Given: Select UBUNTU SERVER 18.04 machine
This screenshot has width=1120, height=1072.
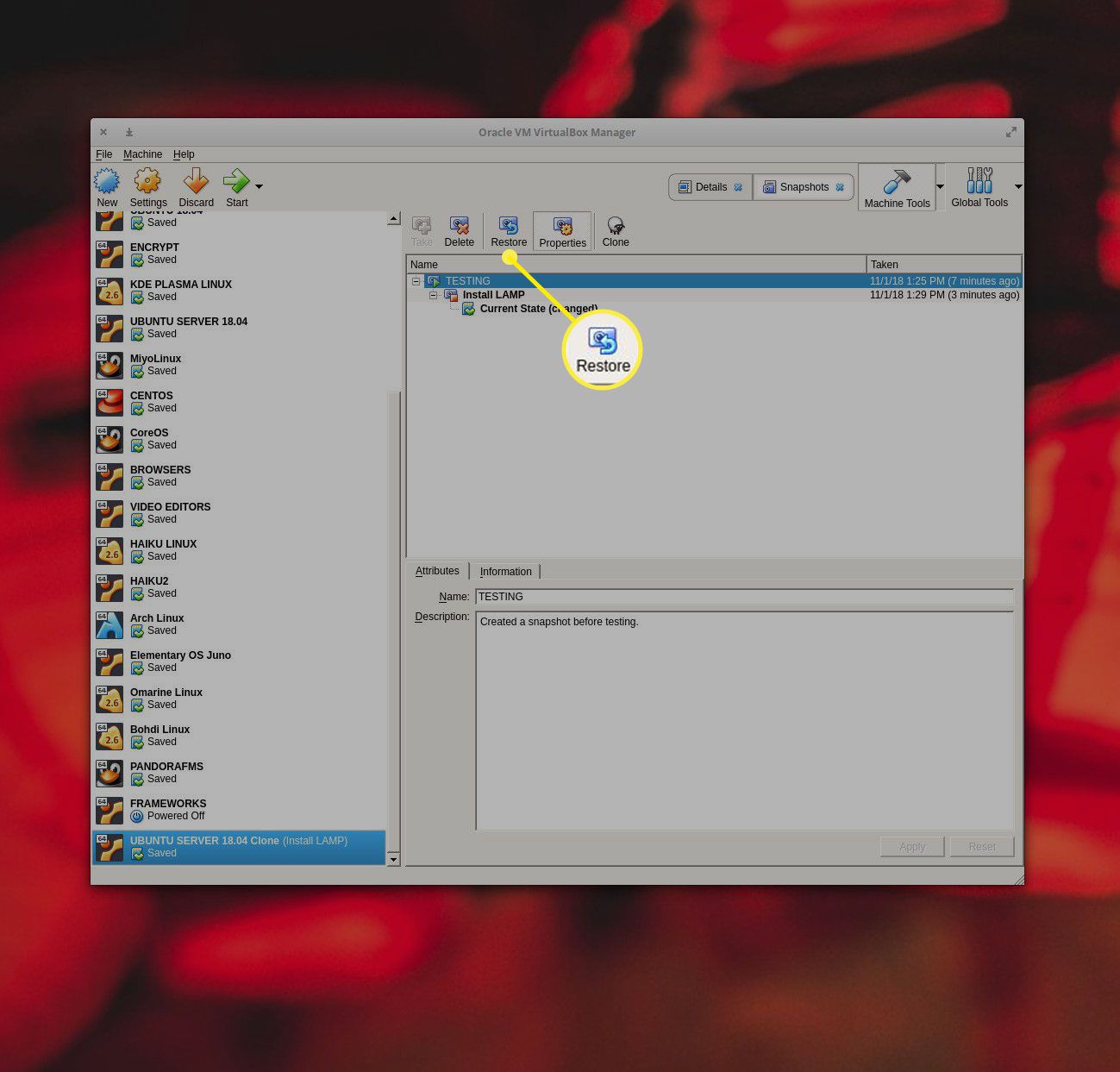Looking at the screenshot, I should 239,328.
